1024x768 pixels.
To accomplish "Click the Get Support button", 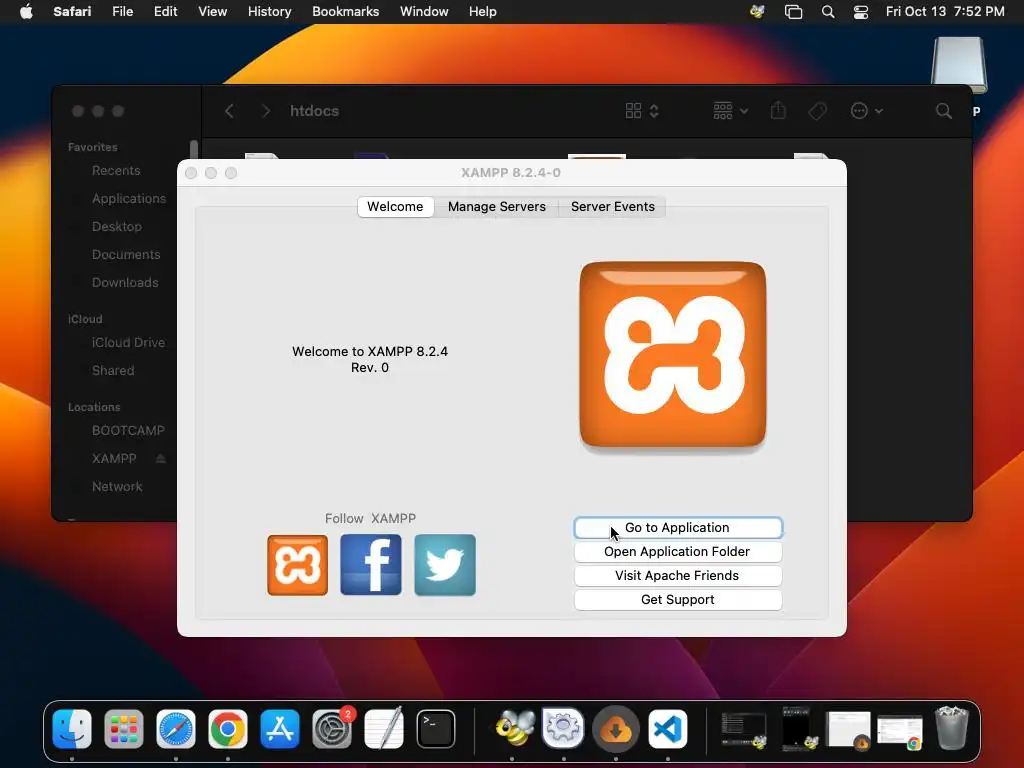I will pyautogui.click(x=678, y=600).
